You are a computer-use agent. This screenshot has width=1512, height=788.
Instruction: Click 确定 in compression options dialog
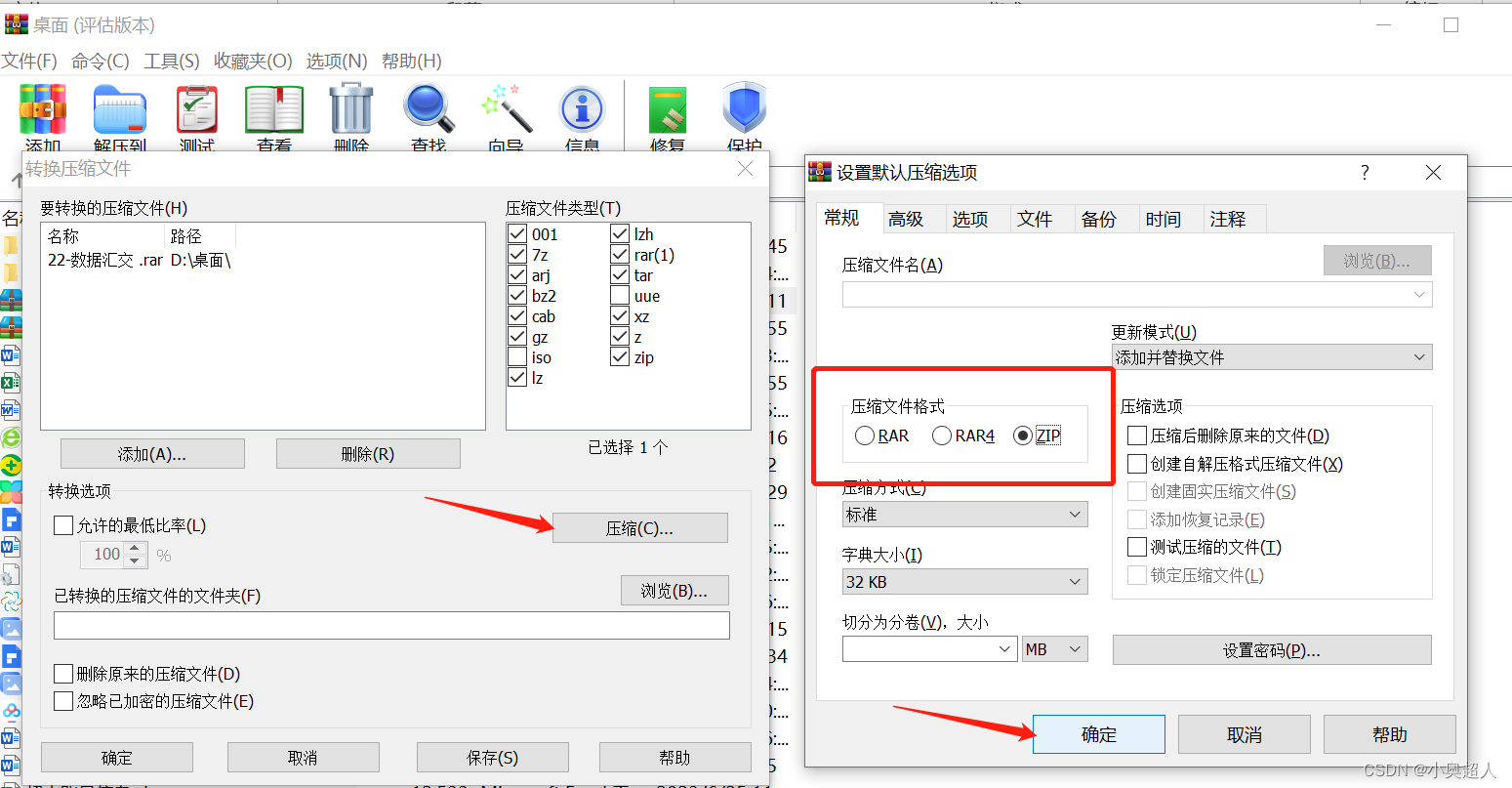point(1099,734)
